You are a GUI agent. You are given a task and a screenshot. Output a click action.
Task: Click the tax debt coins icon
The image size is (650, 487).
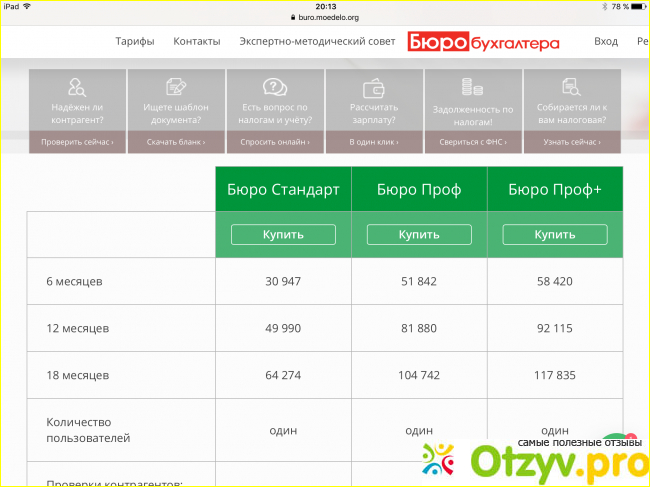pyautogui.click(x=472, y=87)
